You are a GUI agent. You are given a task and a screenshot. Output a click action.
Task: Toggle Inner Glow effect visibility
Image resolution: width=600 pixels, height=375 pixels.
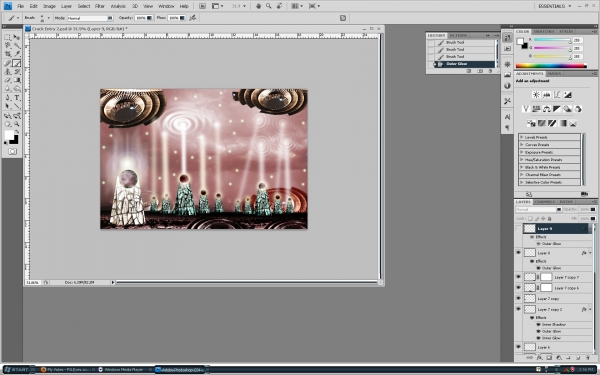click(x=539, y=338)
